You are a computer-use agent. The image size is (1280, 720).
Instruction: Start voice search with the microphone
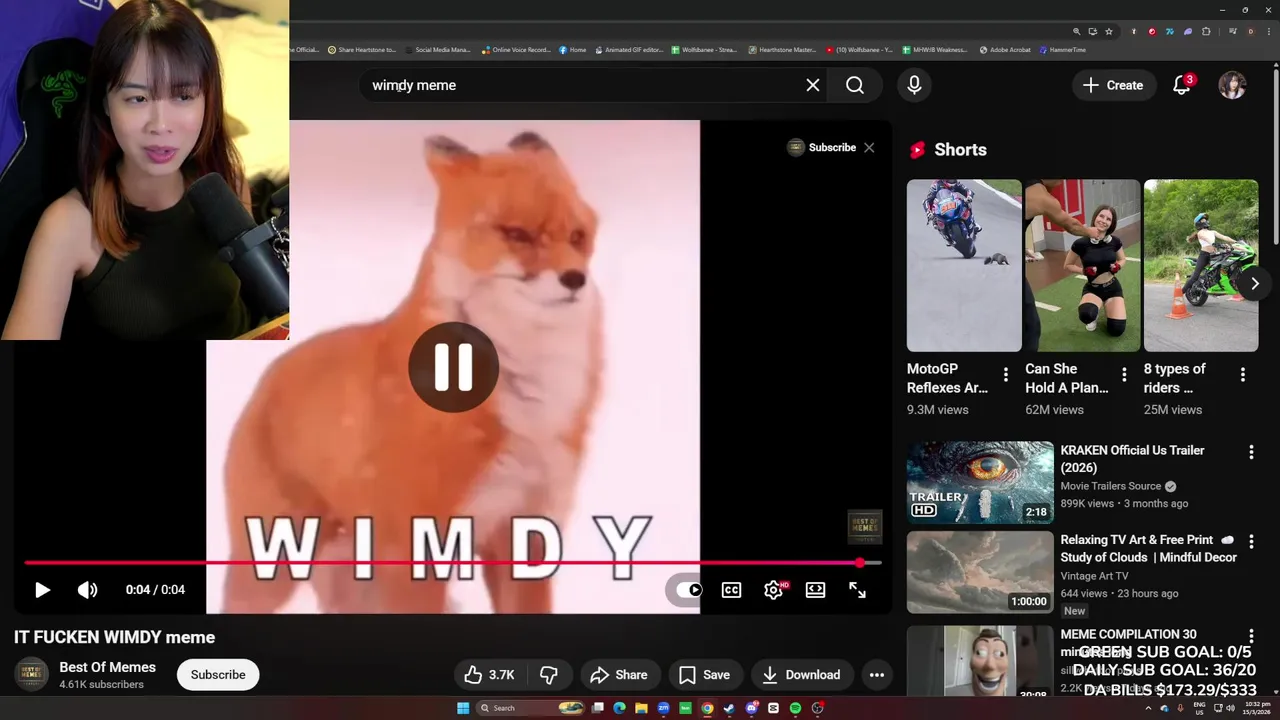click(914, 85)
